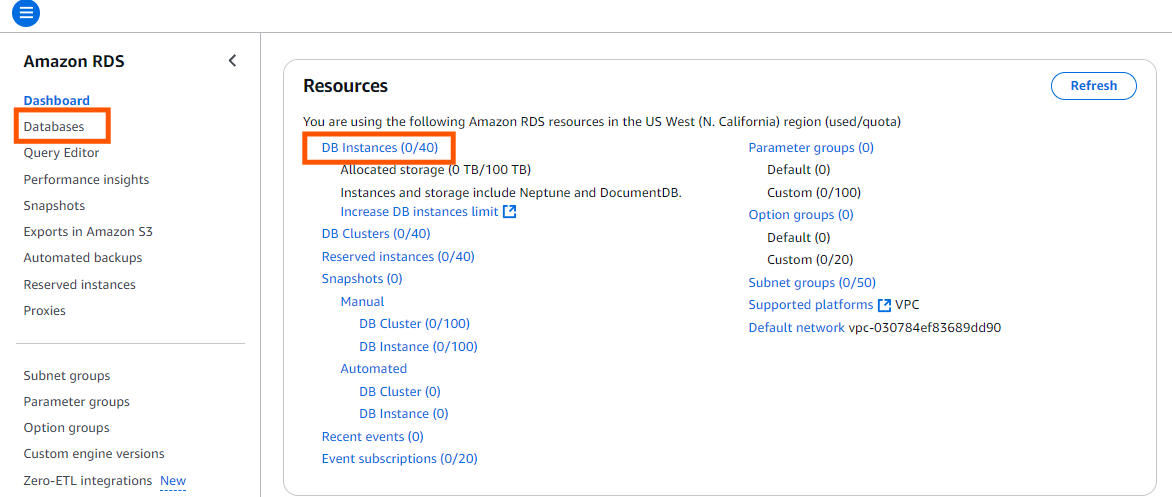Click the Manual snapshots link

pyautogui.click(x=363, y=302)
